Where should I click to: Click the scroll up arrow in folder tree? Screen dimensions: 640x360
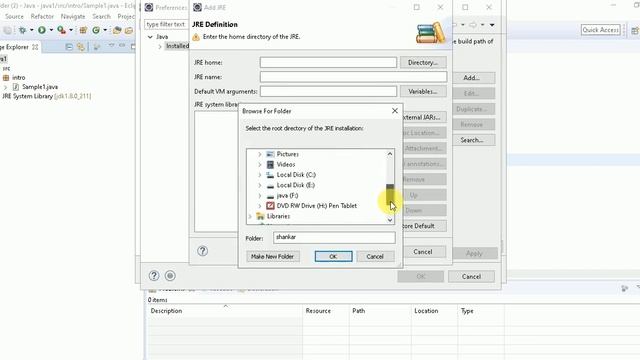[x=390, y=154]
